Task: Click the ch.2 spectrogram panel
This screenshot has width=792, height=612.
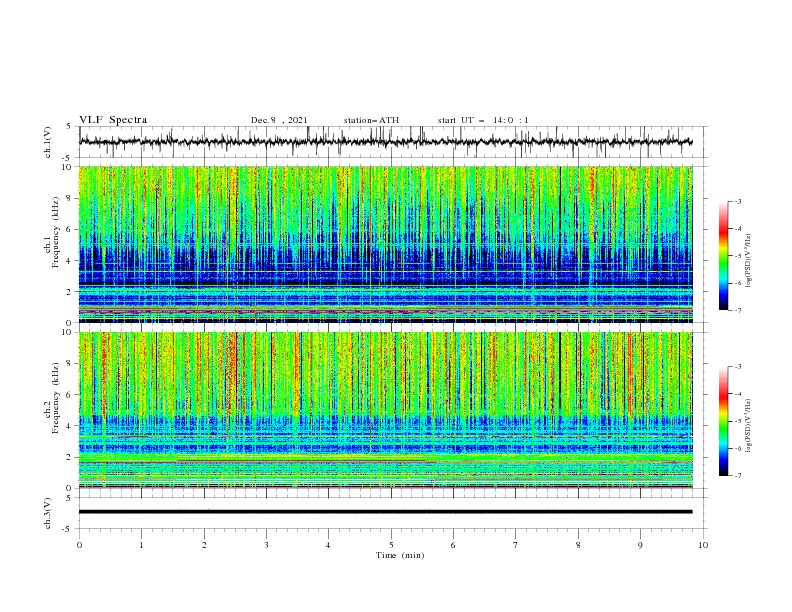Action: 386,410
